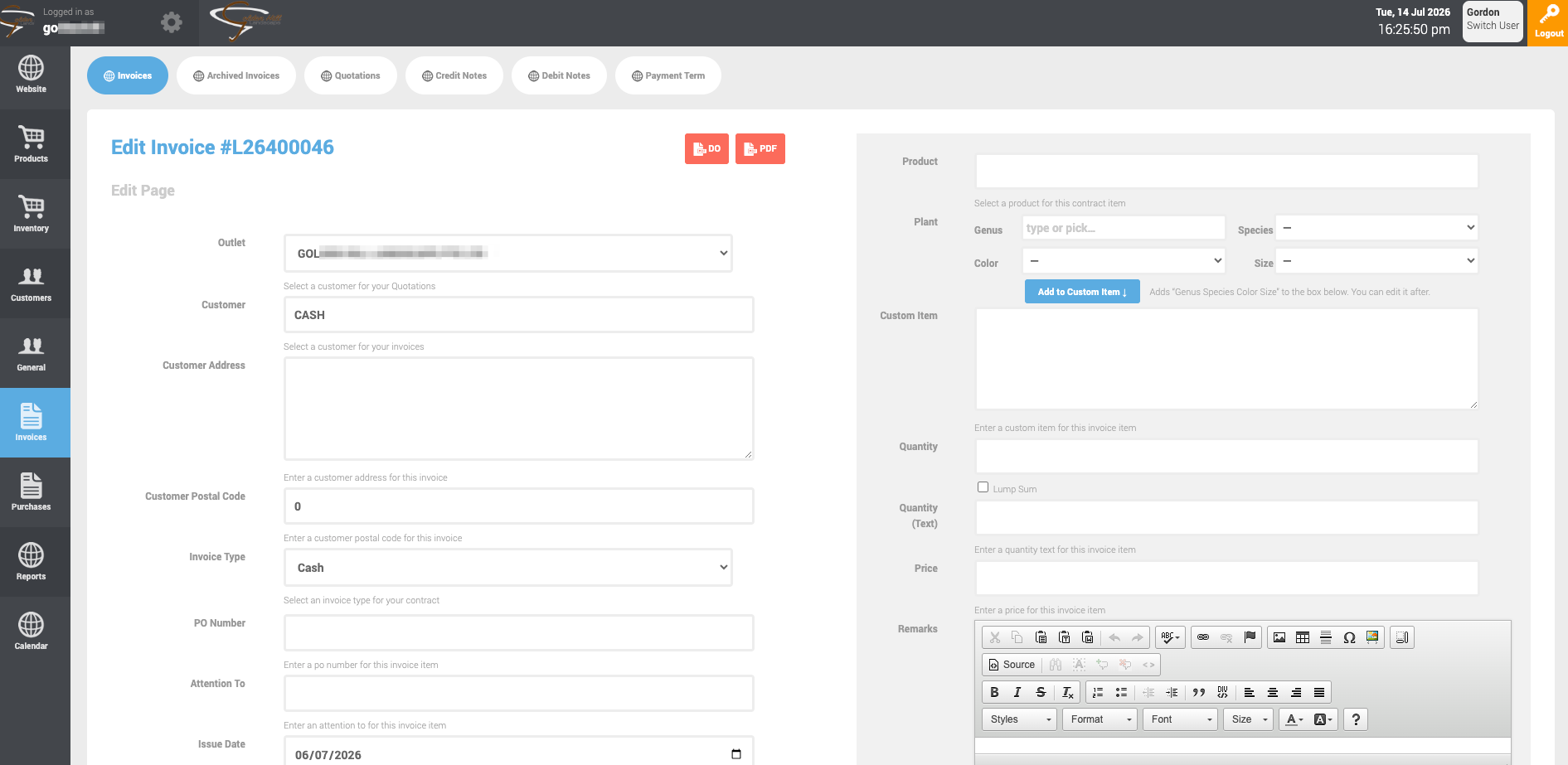Insert block quote in Remarks

1199,692
